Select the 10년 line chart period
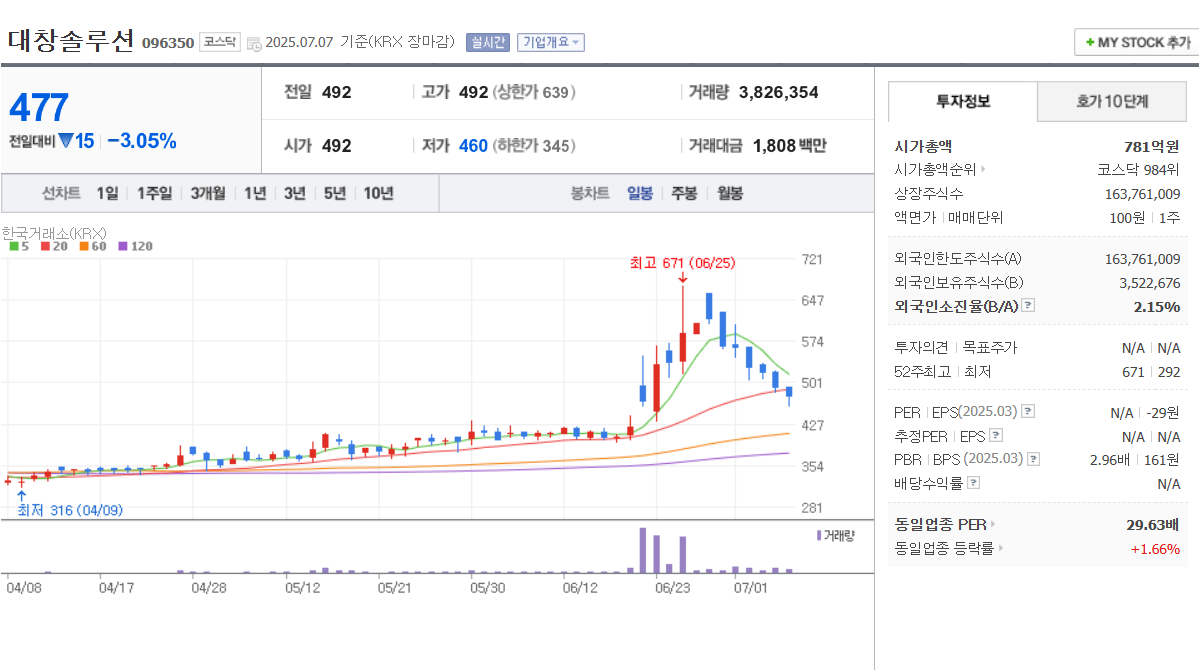 pos(379,193)
